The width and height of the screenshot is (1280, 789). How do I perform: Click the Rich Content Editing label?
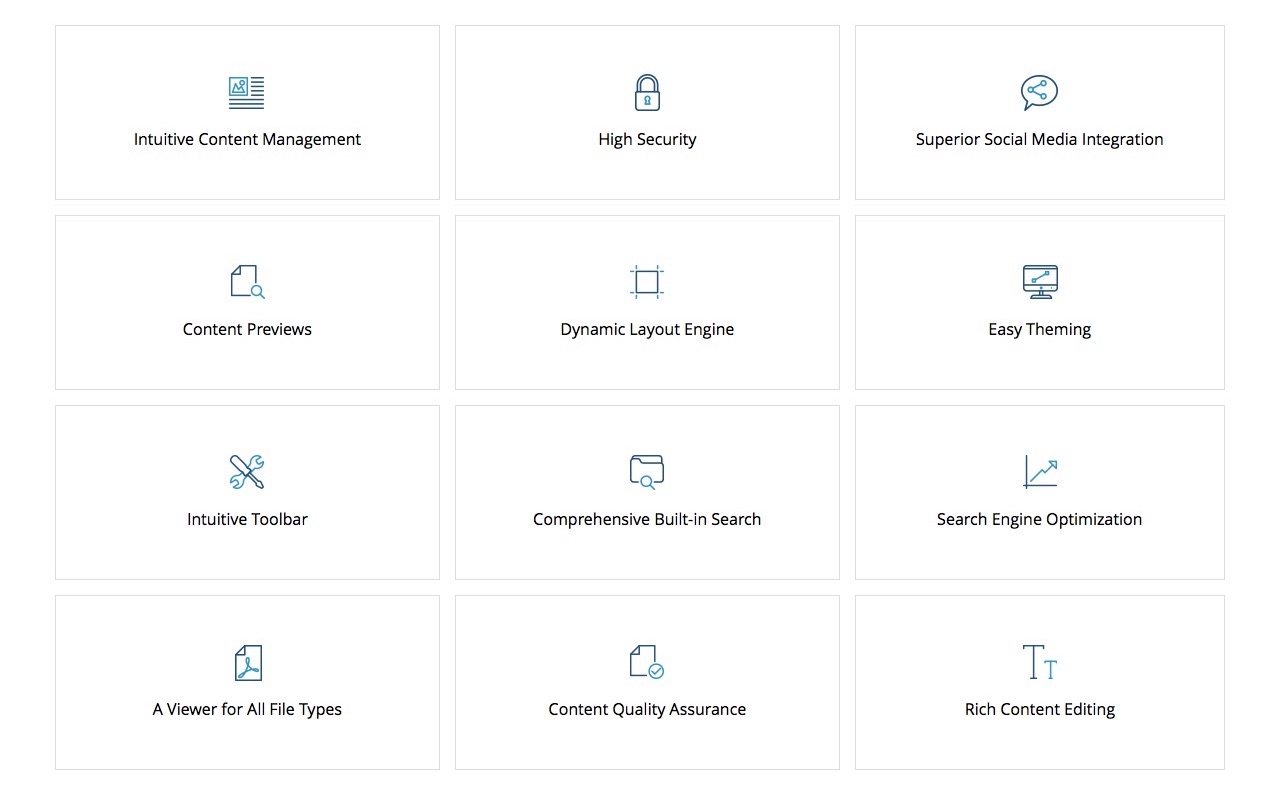(1040, 710)
